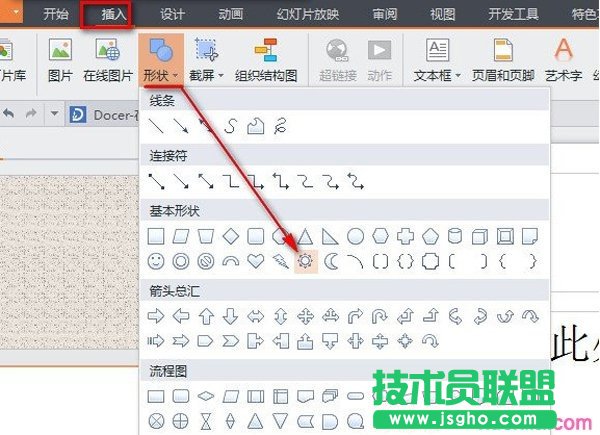The image size is (600, 435).
Task: Select the straight connector shape
Action: 156,181
